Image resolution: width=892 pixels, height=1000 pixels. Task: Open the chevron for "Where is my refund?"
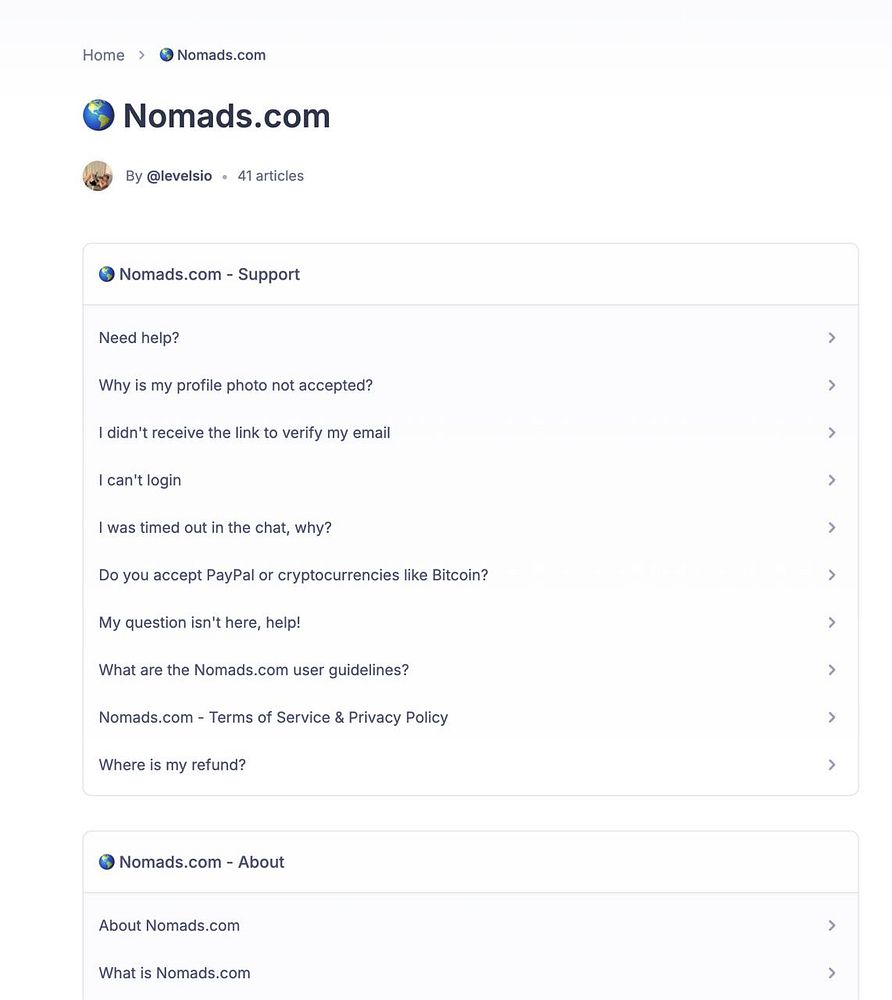[x=831, y=765]
